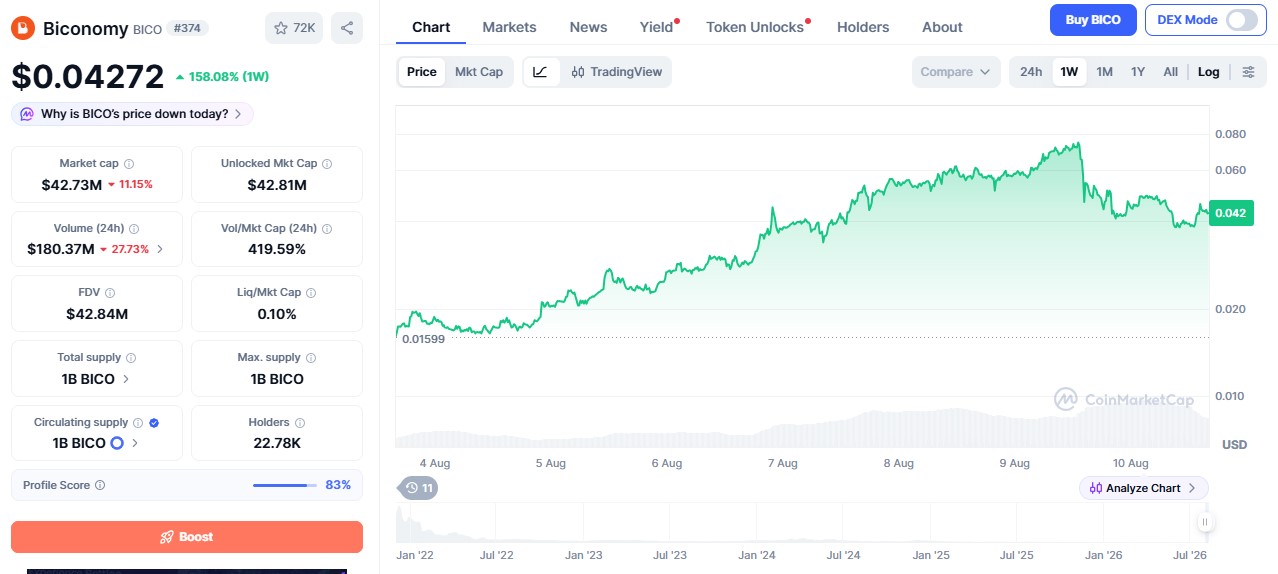This screenshot has width=1278, height=574.
Task: Click the Unlocked Mkt Cap $42.81M value
Action: click(x=277, y=185)
